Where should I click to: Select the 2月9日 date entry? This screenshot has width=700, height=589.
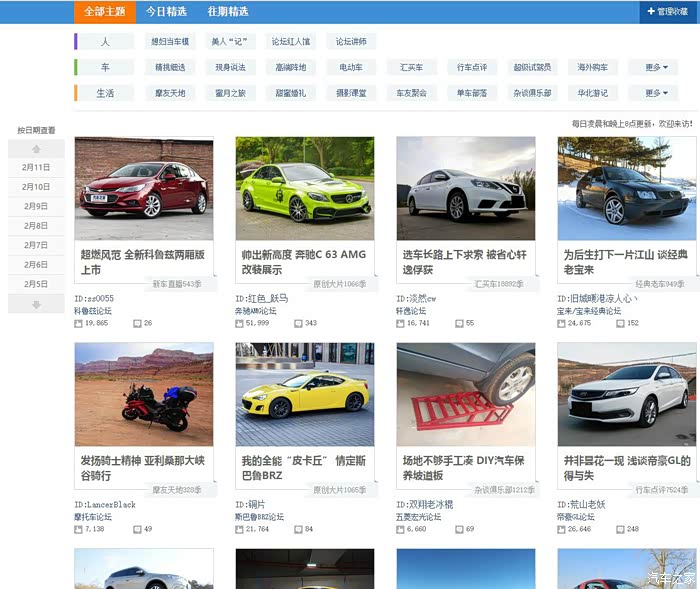36,206
